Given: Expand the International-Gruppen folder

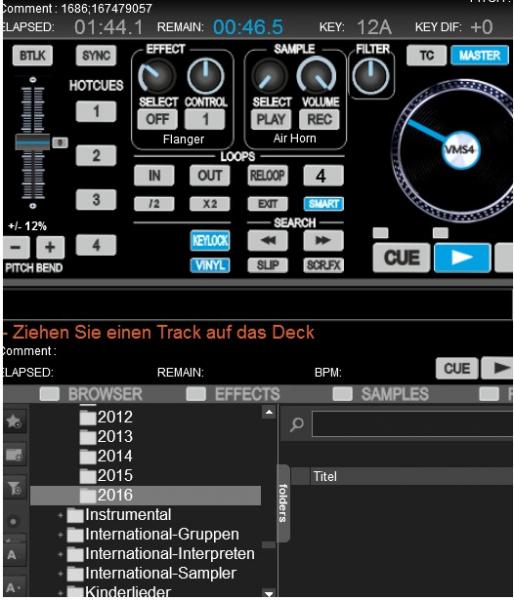Looking at the screenshot, I should tap(60, 535).
